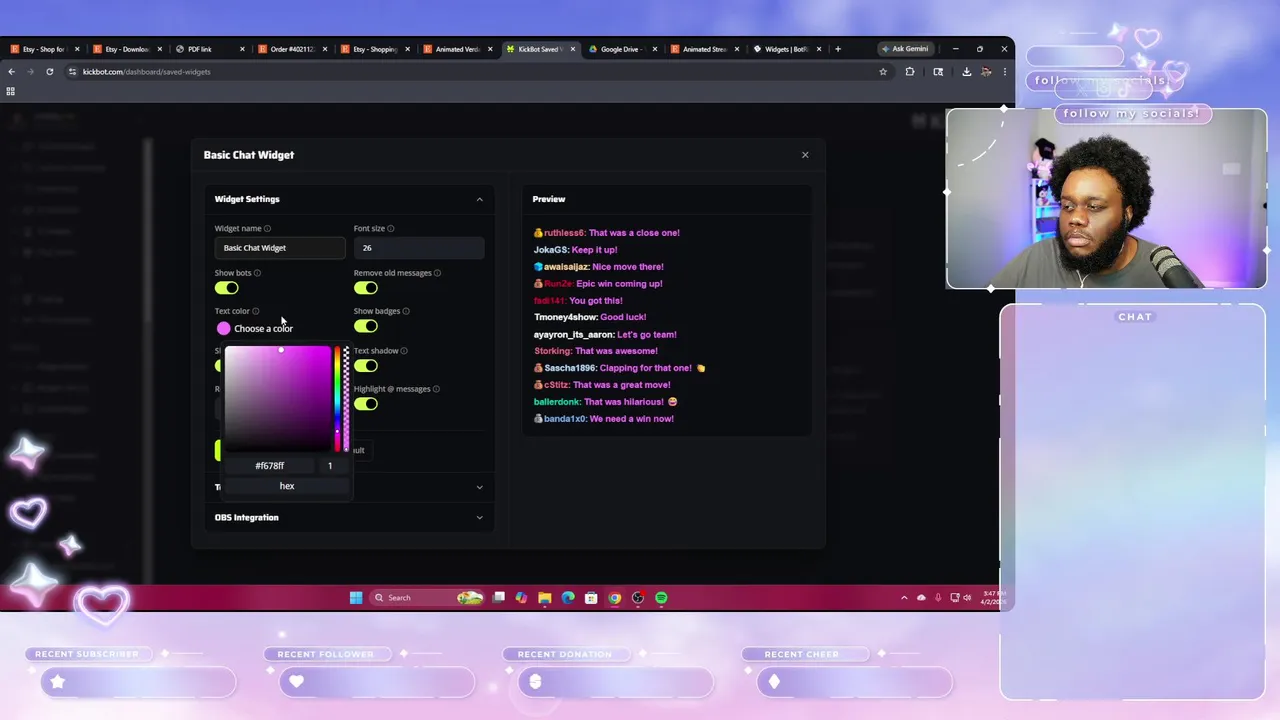Viewport: 1280px width, 720px height.
Task: Click the Widget name input field
Action: pos(280,248)
